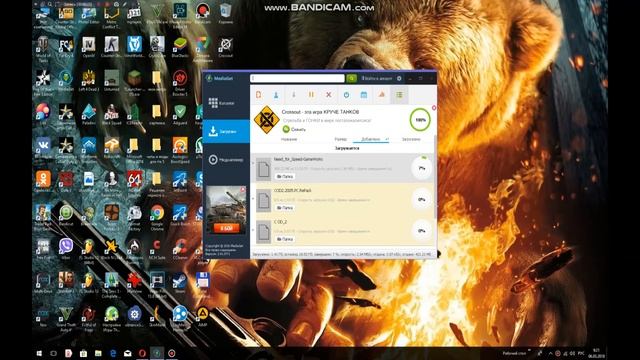This screenshot has height=360, width=640.
Task: Sort downloads by name column
Action: (289, 139)
